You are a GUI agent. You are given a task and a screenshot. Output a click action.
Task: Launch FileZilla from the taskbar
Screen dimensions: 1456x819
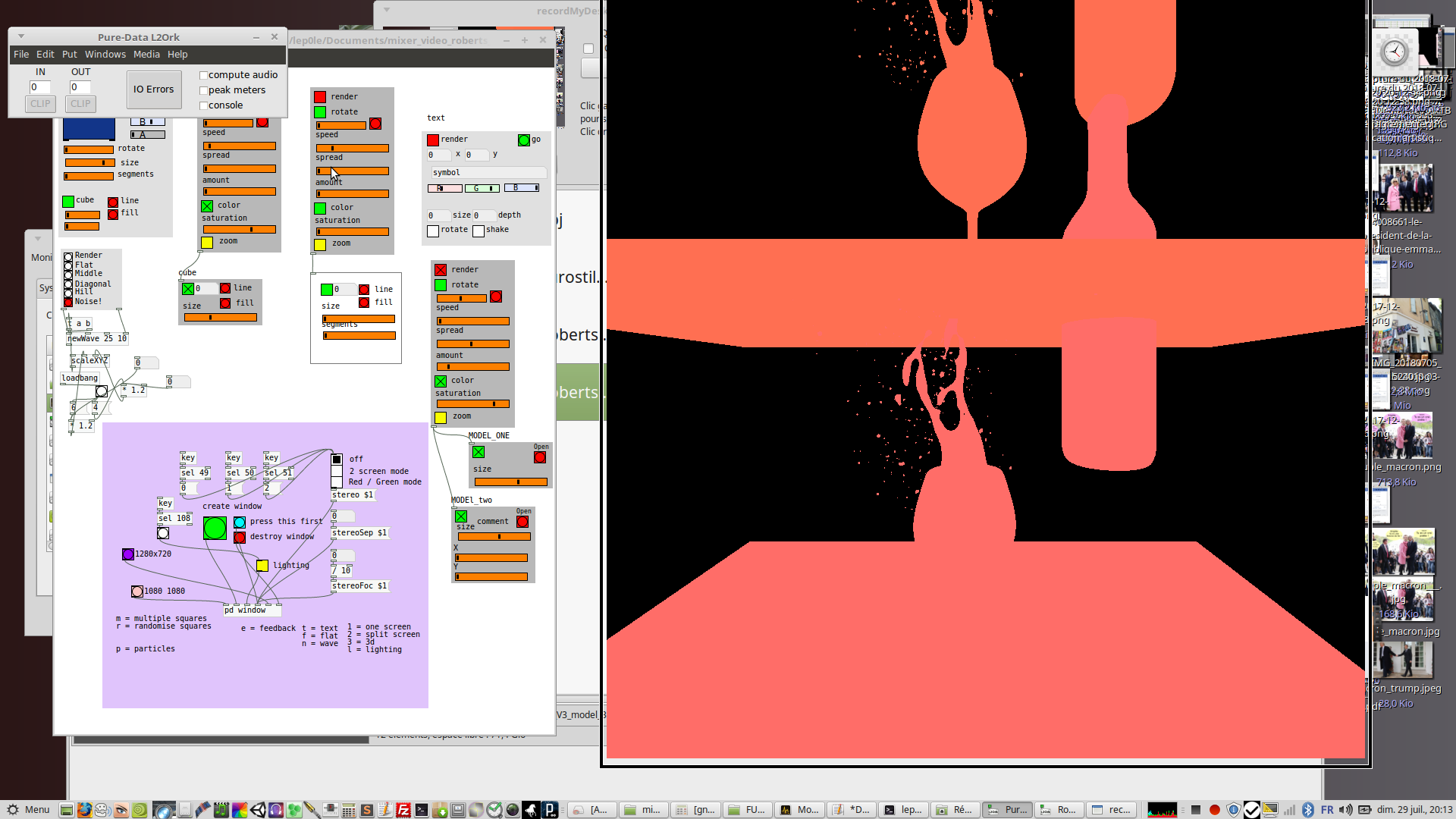(x=403, y=810)
